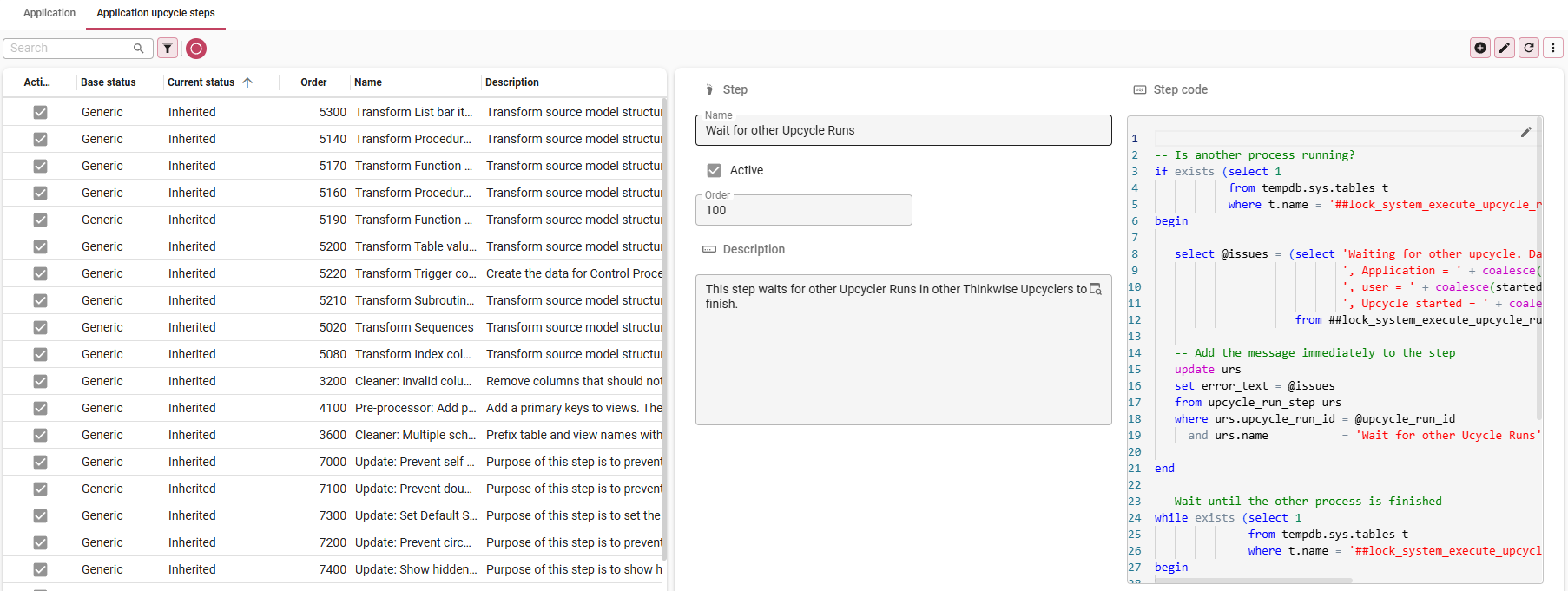Click the expand icon in Description field
Screen dimensions: 1568x591
1096,289
